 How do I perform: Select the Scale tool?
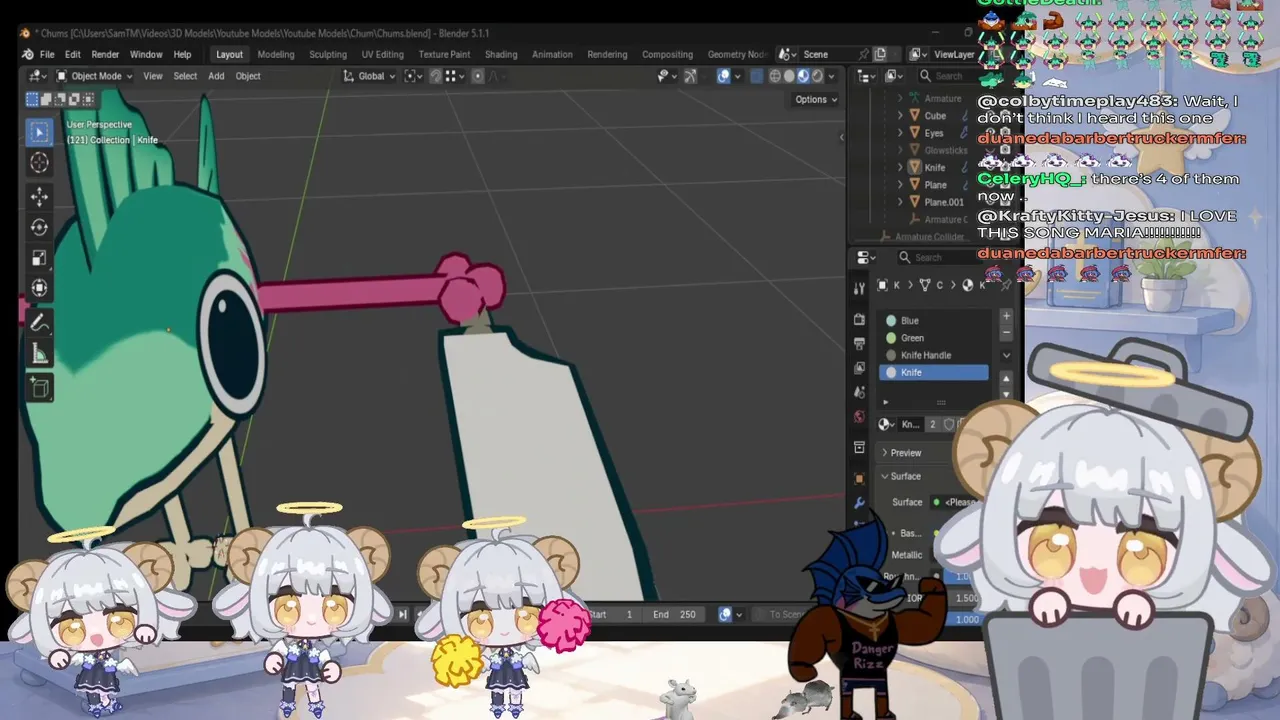40,258
